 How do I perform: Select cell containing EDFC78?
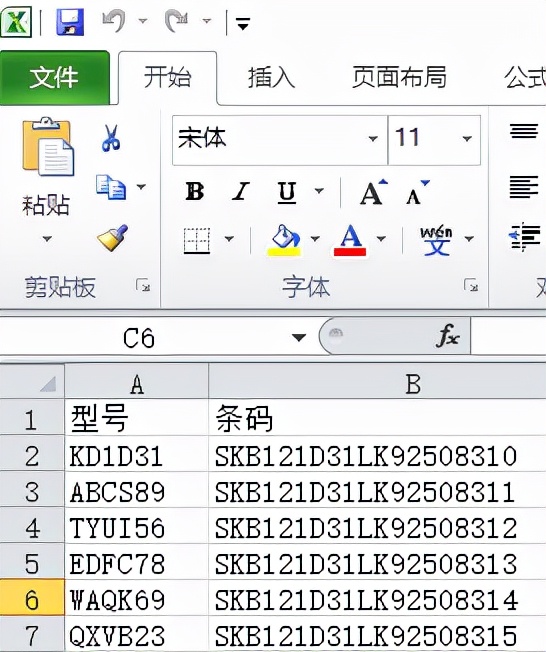coord(136,562)
